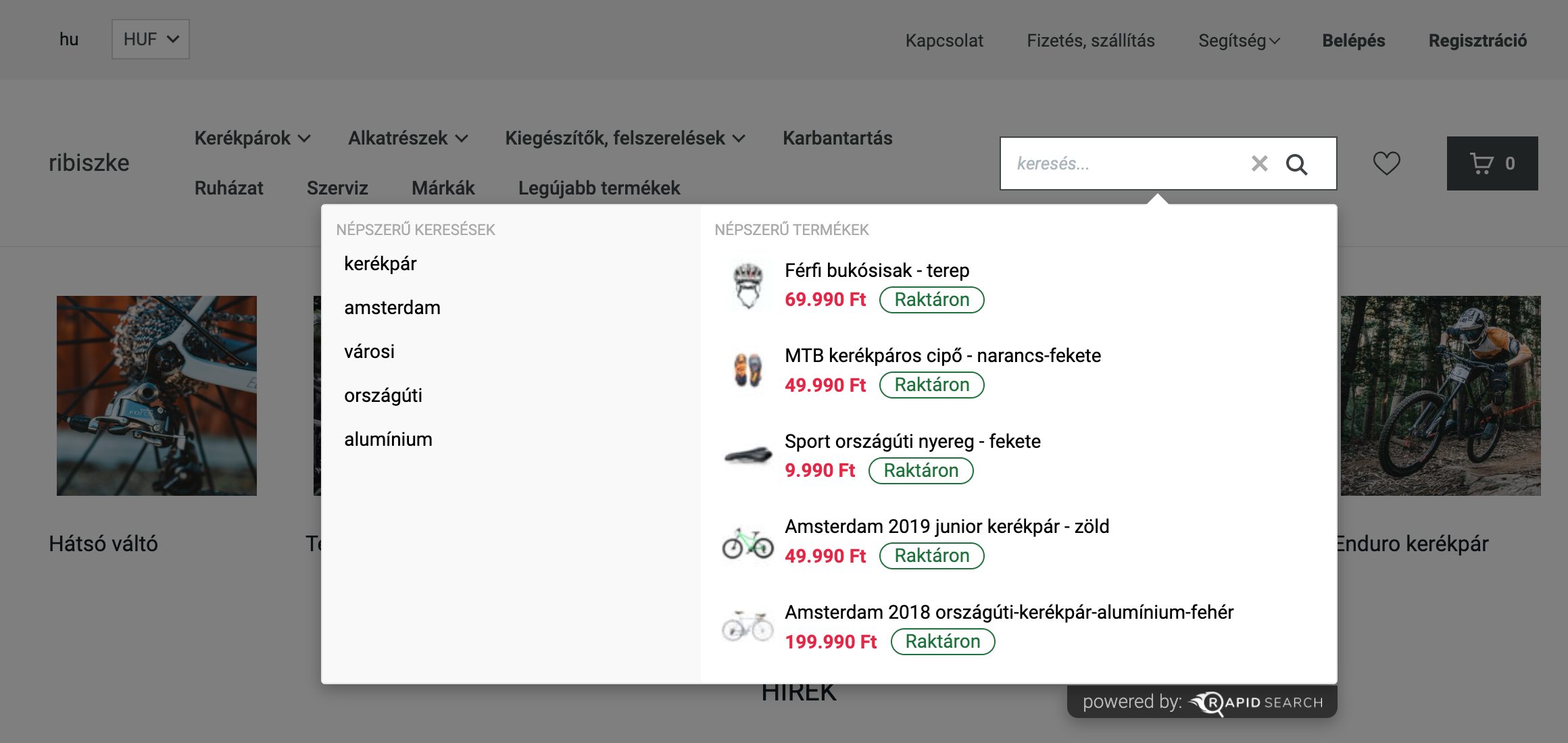The width and height of the screenshot is (1568, 743).
Task: Open the Regisztráció link
Action: 1477,41
